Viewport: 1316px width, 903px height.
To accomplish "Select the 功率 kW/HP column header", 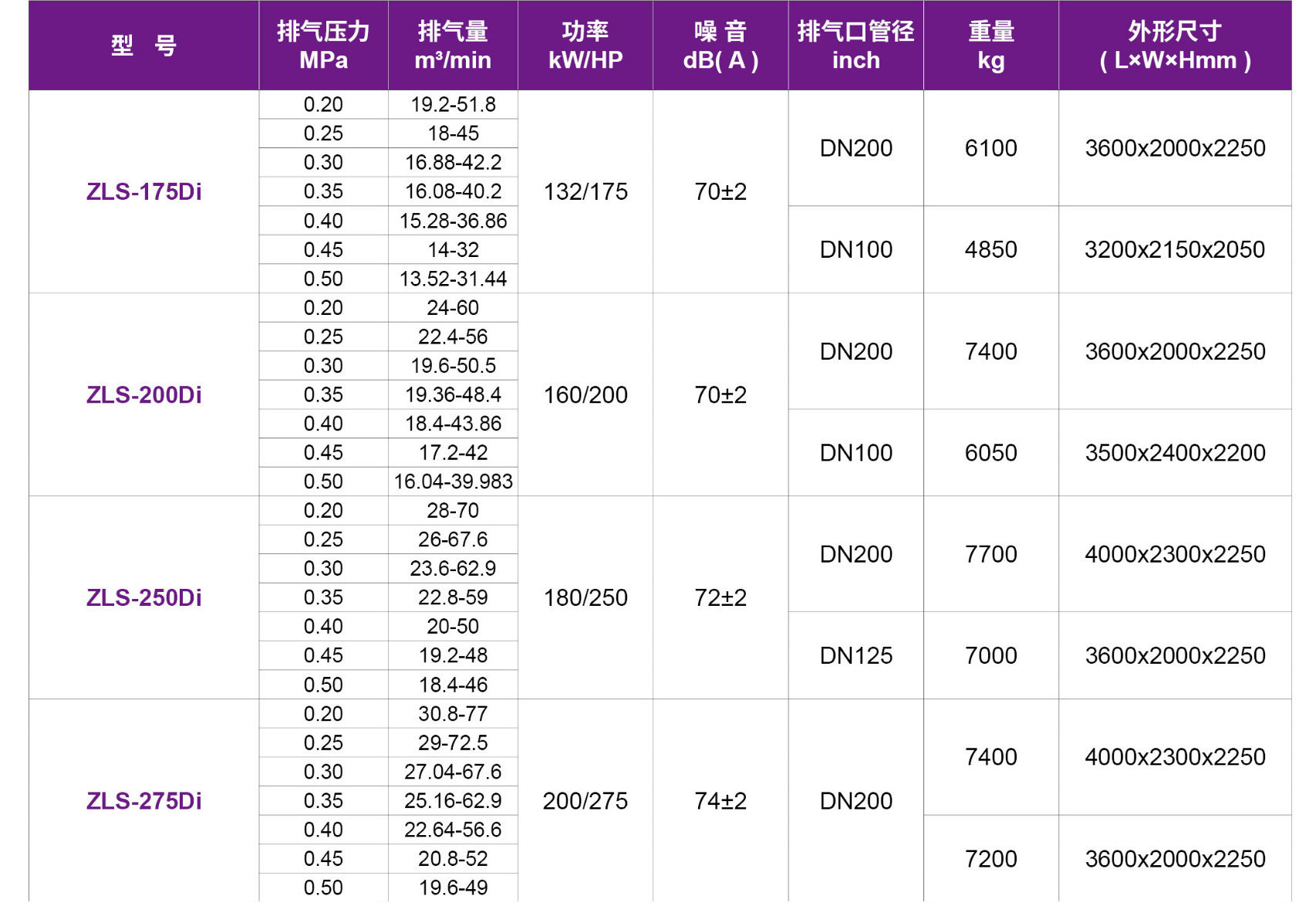I will click(585, 46).
